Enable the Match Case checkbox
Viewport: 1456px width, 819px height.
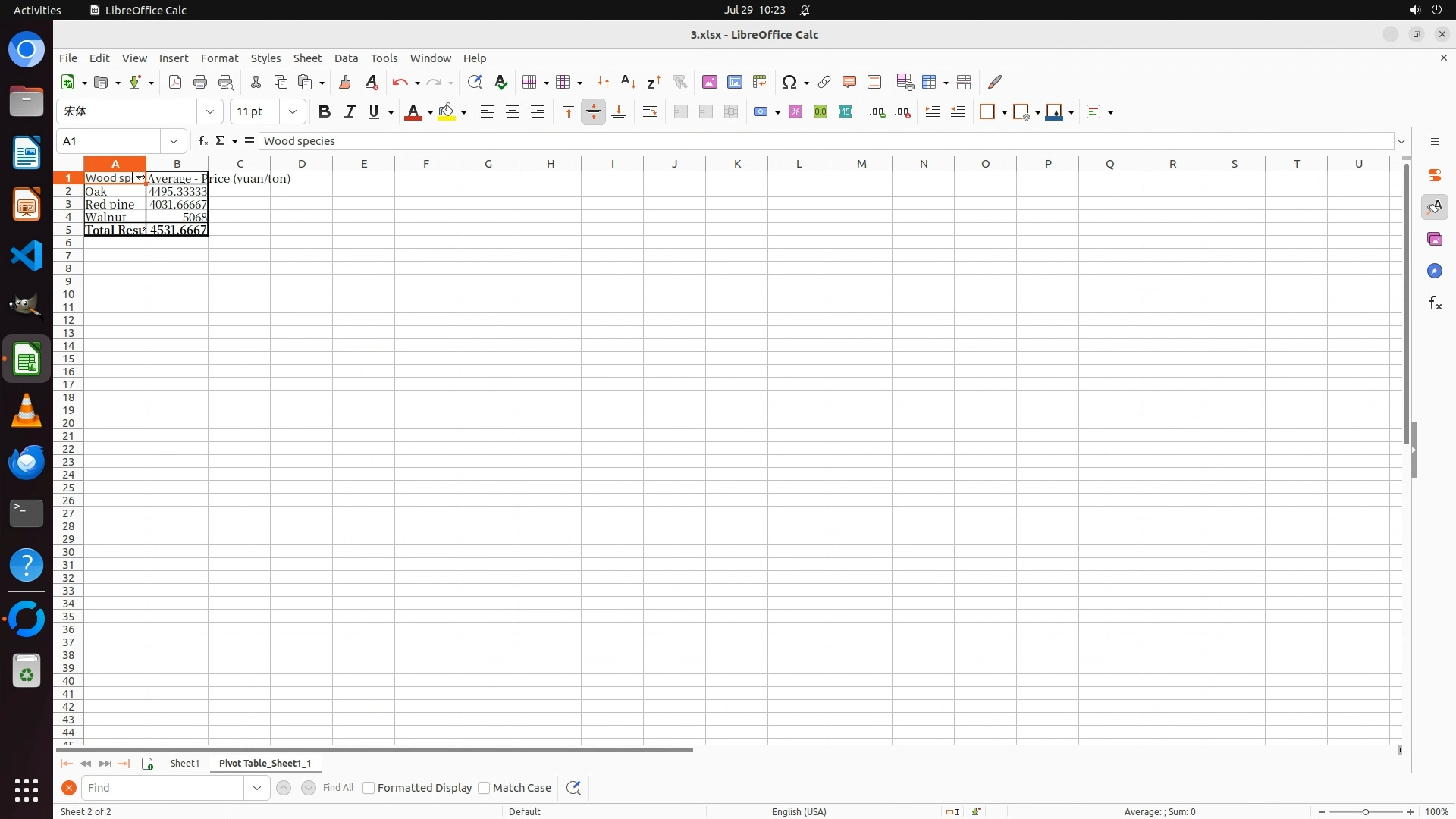pyautogui.click(x=484, y=788)
